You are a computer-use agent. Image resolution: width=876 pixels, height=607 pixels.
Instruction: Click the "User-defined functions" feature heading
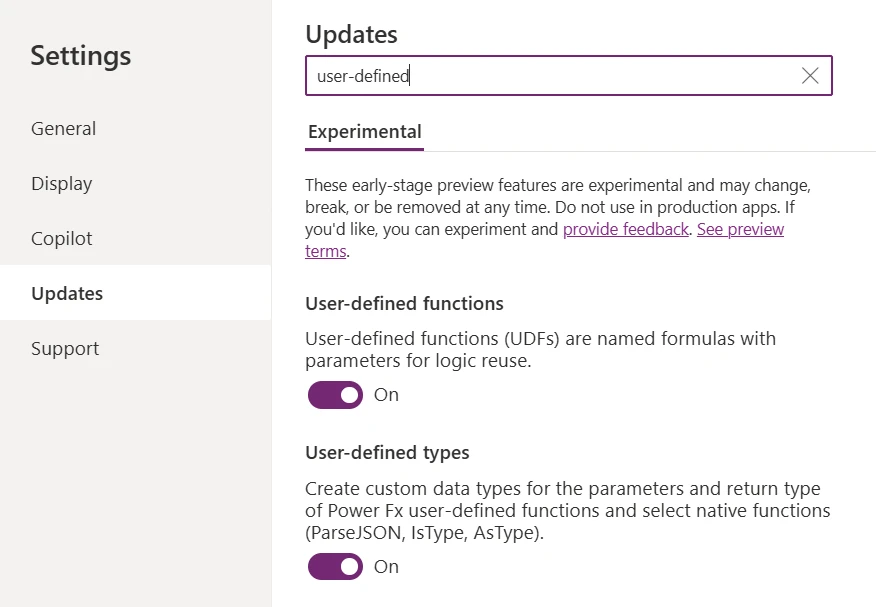pyautogui.click(x=404, y=303)
